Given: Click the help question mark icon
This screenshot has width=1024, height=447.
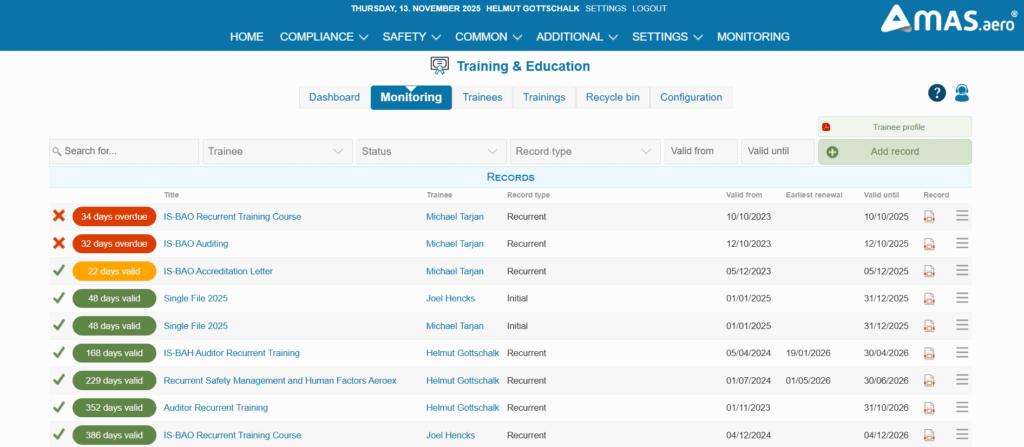Looking at the screenshot, I should pyautogui.click(x=936, y=93).
